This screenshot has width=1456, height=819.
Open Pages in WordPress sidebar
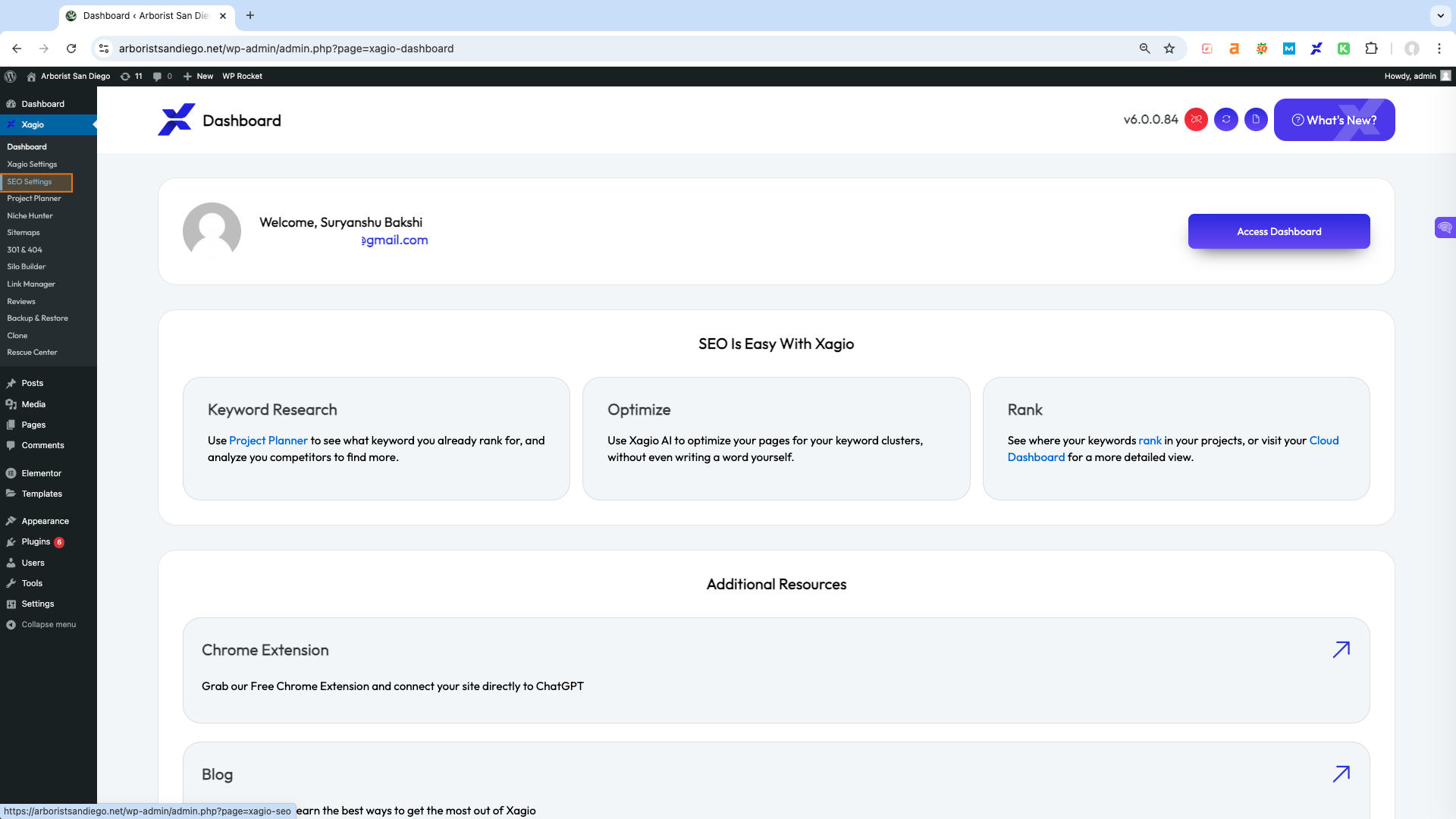(33, 425)
